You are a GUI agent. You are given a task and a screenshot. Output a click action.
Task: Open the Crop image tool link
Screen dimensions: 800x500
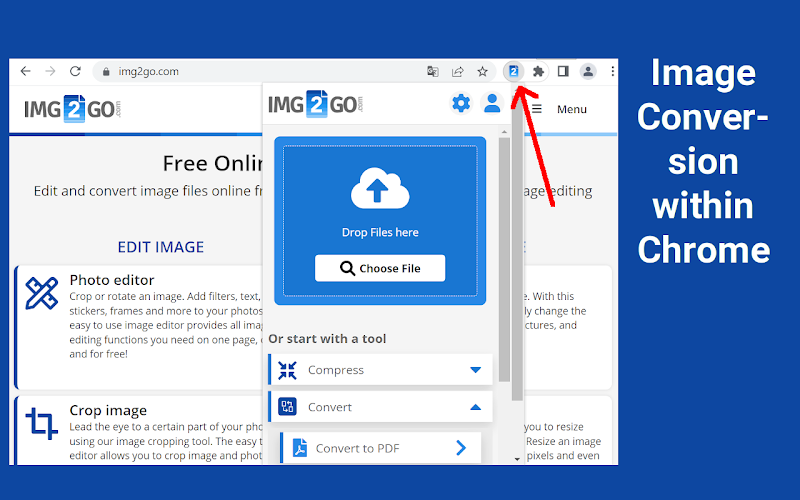click(x=108, y=410)
